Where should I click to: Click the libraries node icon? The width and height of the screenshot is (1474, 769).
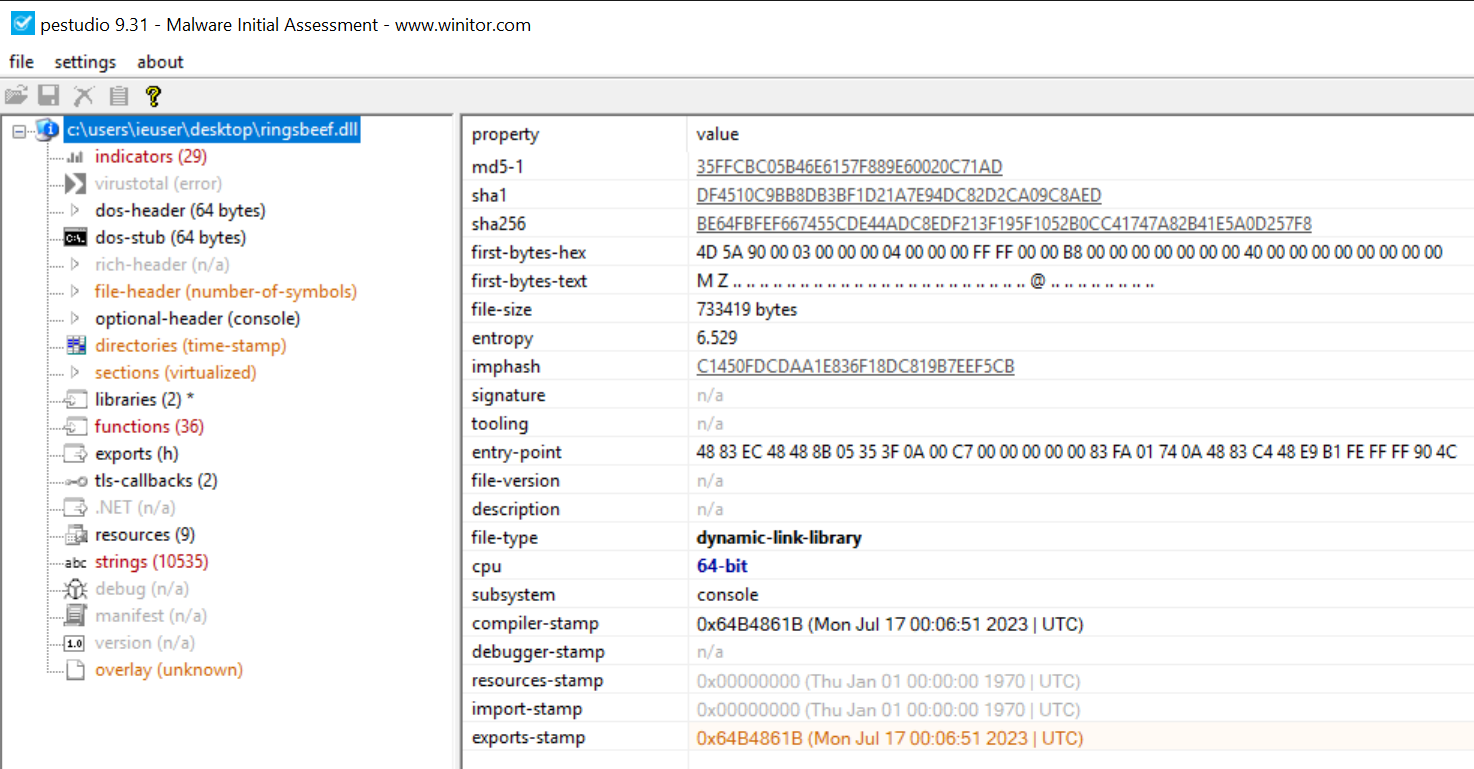pyautogui.click(x=76, y=400)
